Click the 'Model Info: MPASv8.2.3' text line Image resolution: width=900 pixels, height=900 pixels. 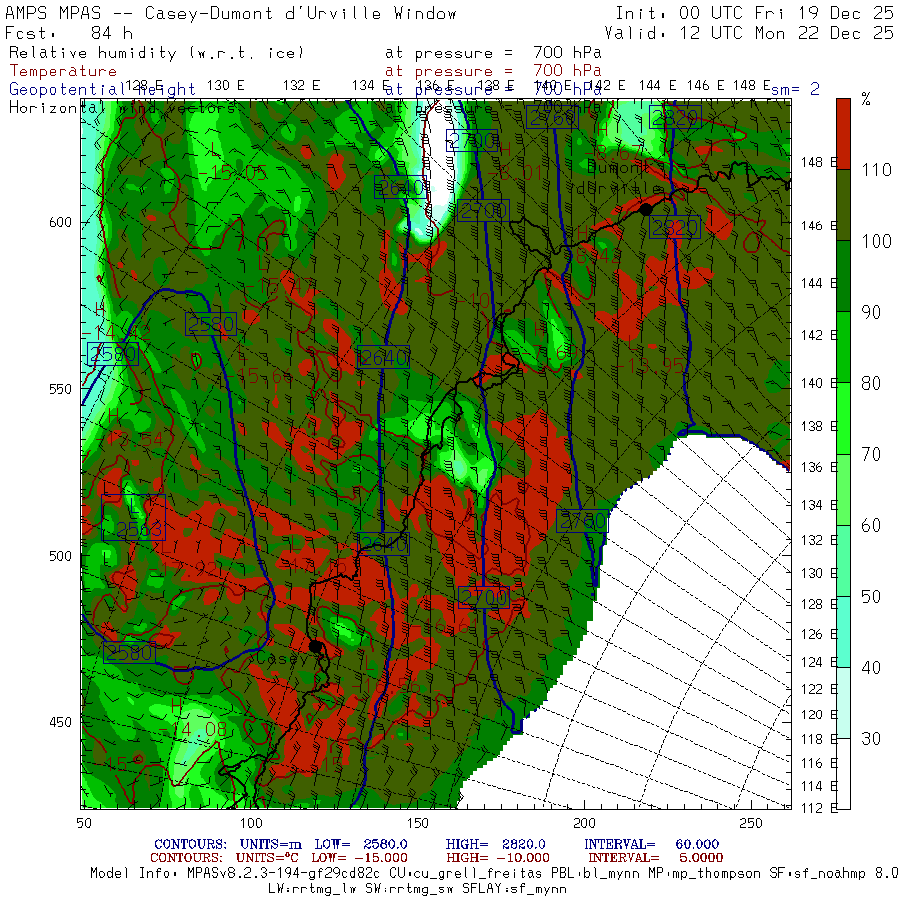[x=495, y=874]
